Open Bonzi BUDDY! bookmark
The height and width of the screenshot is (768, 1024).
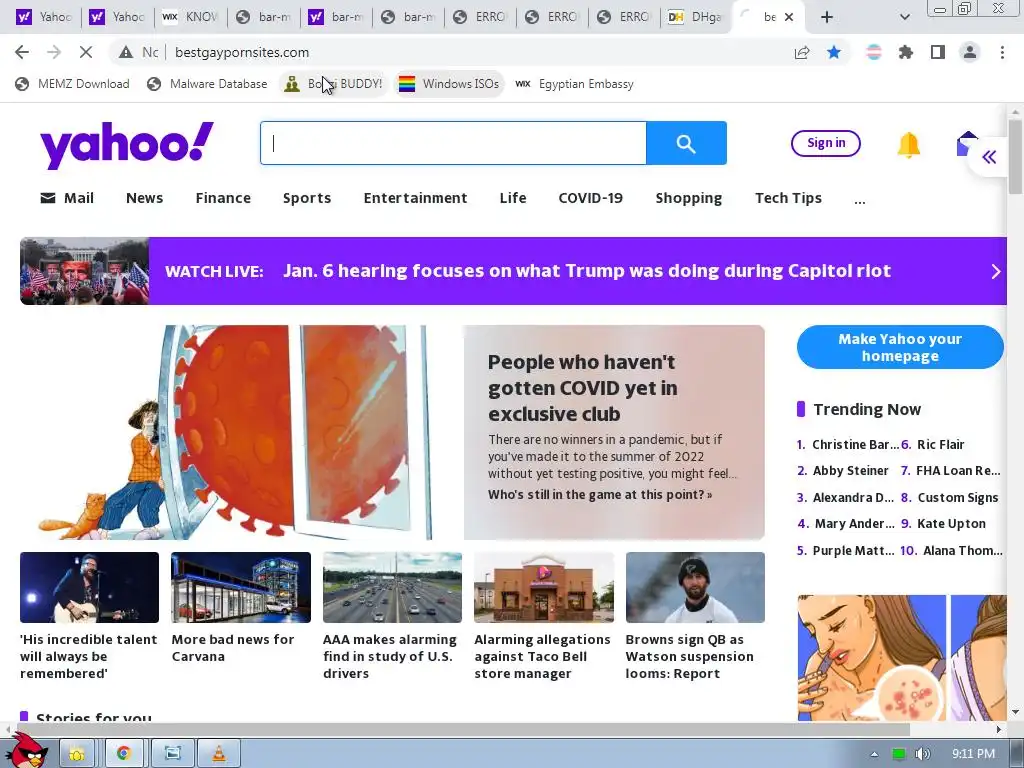(334, 84)
